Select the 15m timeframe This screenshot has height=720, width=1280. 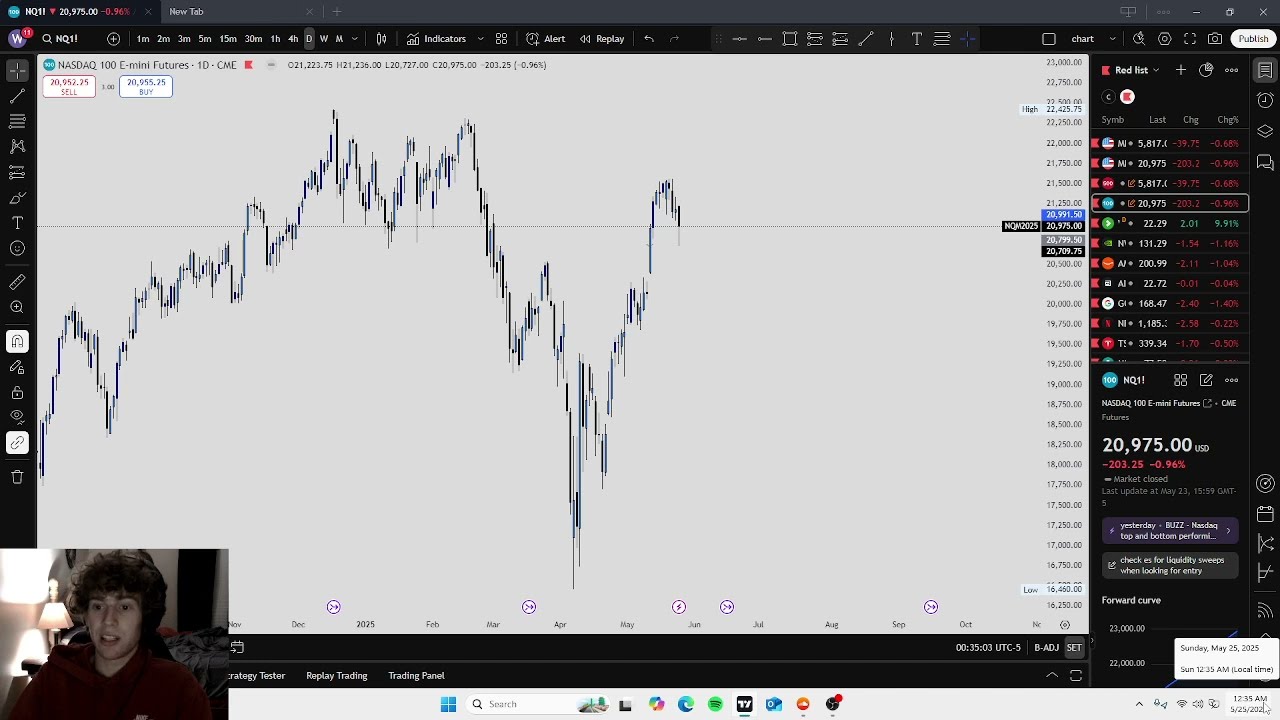click(x=228, y=39)
